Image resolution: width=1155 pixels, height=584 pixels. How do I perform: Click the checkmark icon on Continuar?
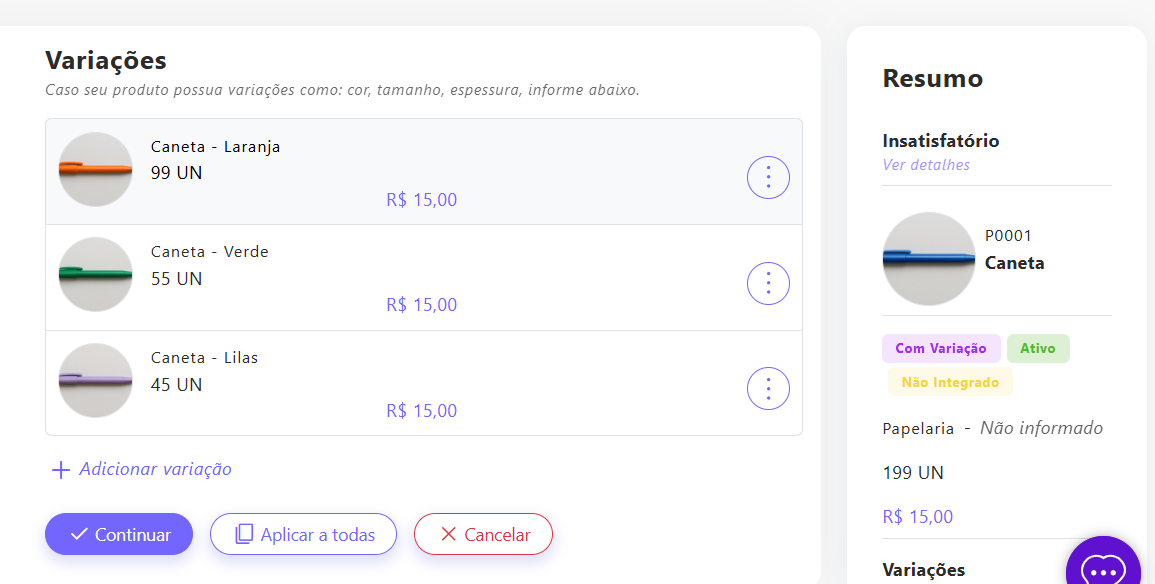(79, 535)
